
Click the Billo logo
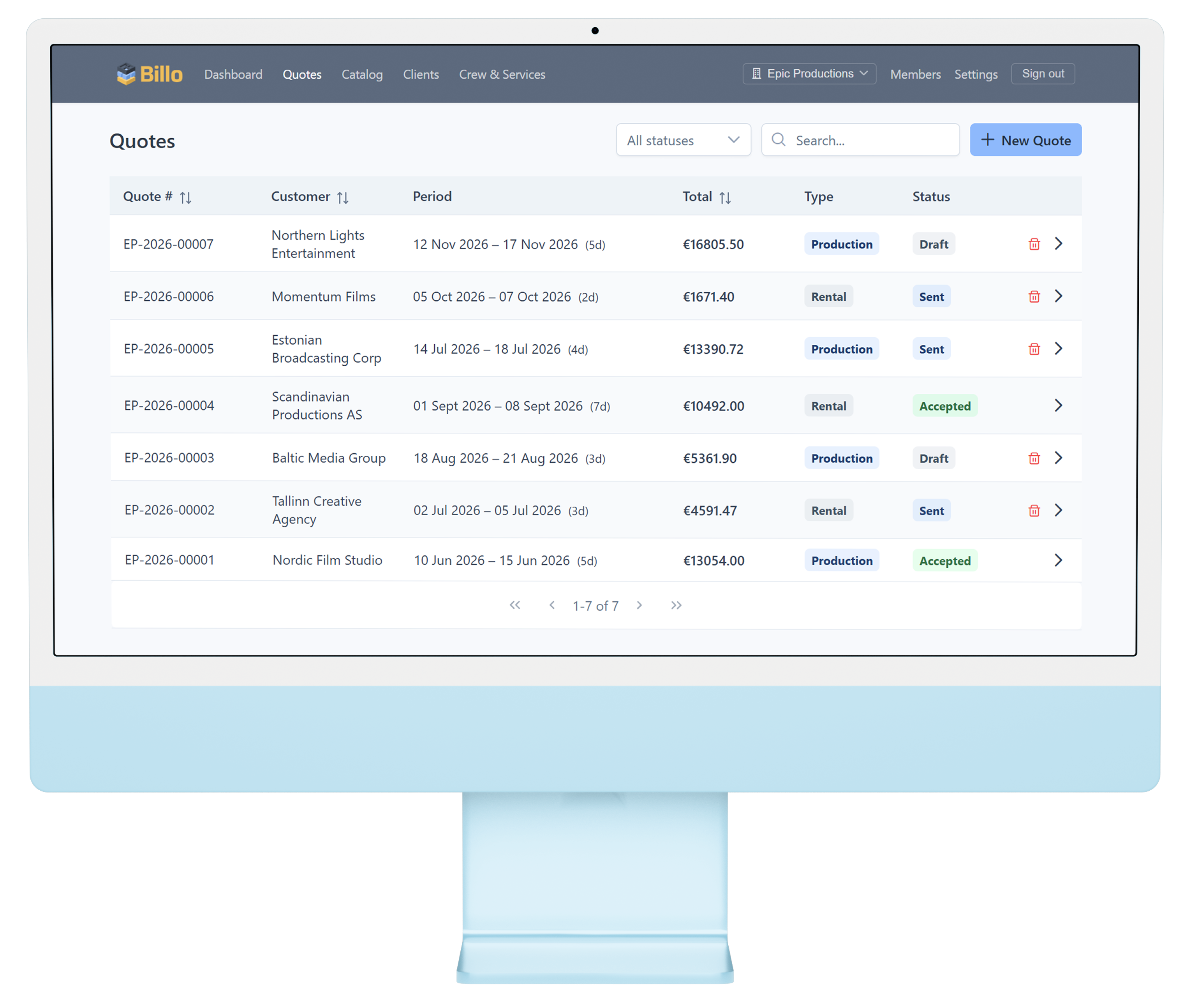(150, 74)
